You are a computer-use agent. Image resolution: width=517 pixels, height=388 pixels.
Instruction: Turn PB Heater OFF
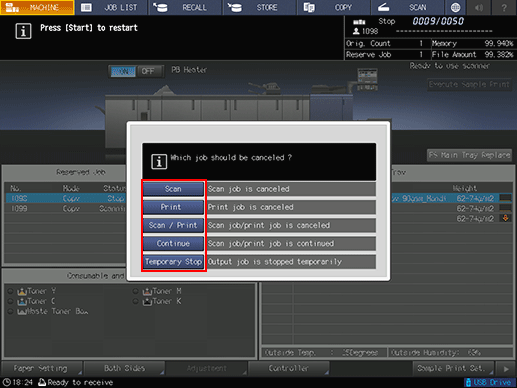(148, 72)
